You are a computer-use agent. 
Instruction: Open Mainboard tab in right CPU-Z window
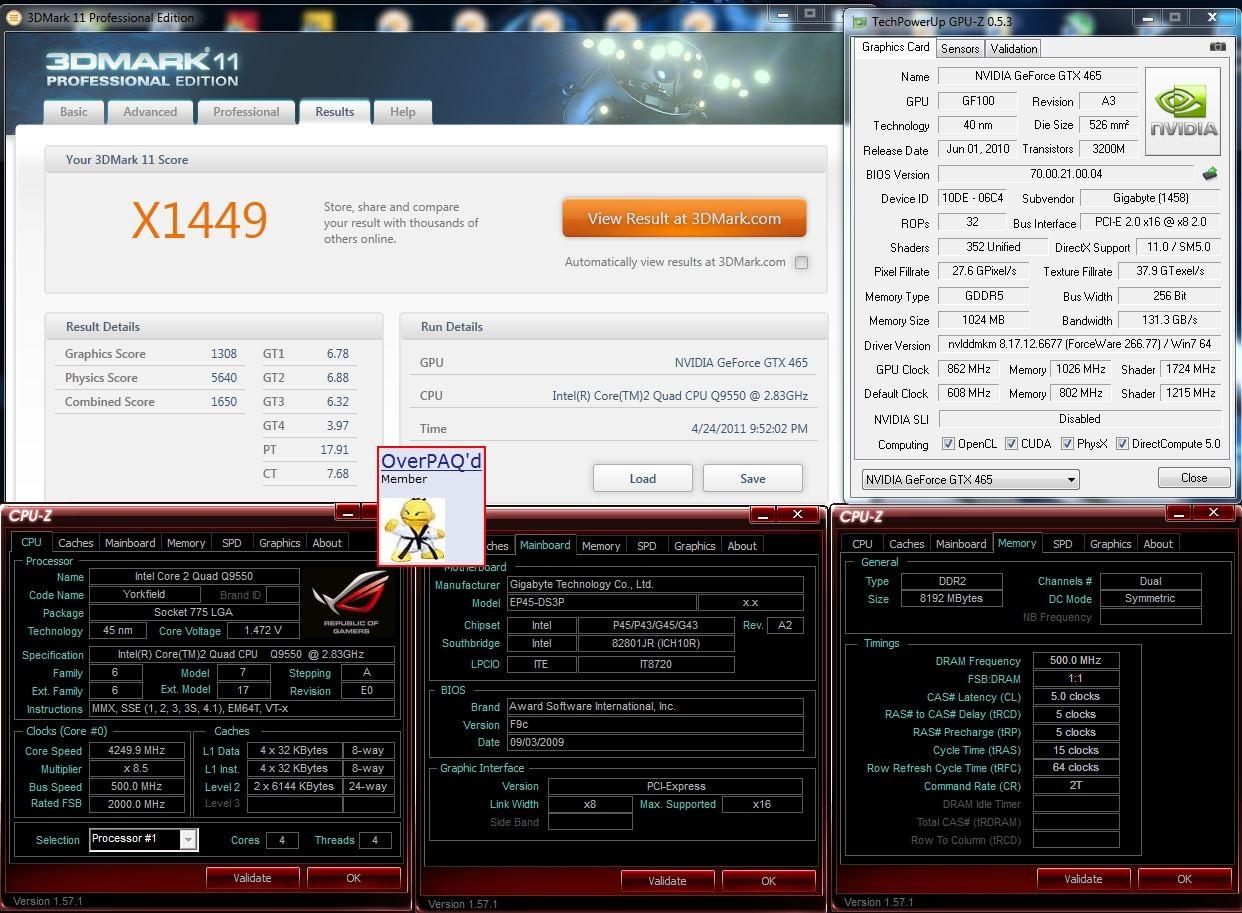961,544
